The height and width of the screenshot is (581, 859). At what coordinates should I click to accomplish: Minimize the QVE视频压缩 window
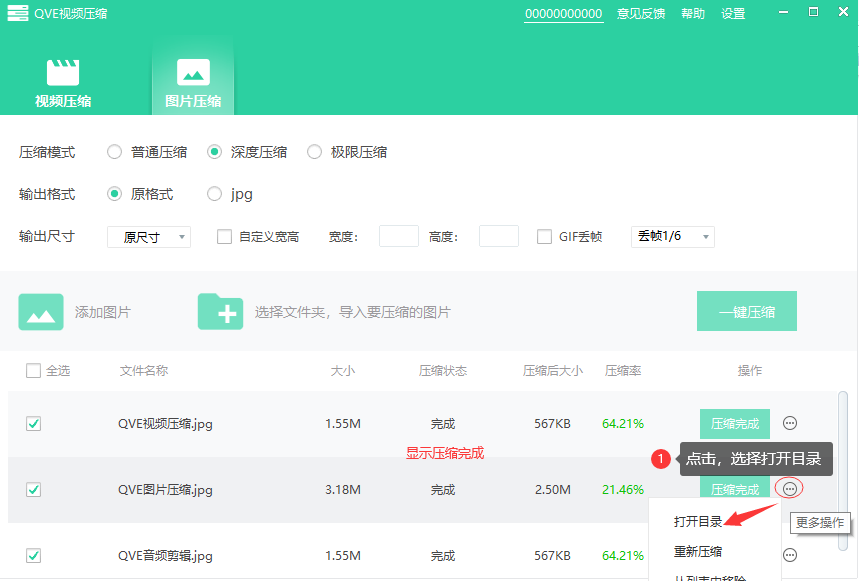(x=783, y=12)
